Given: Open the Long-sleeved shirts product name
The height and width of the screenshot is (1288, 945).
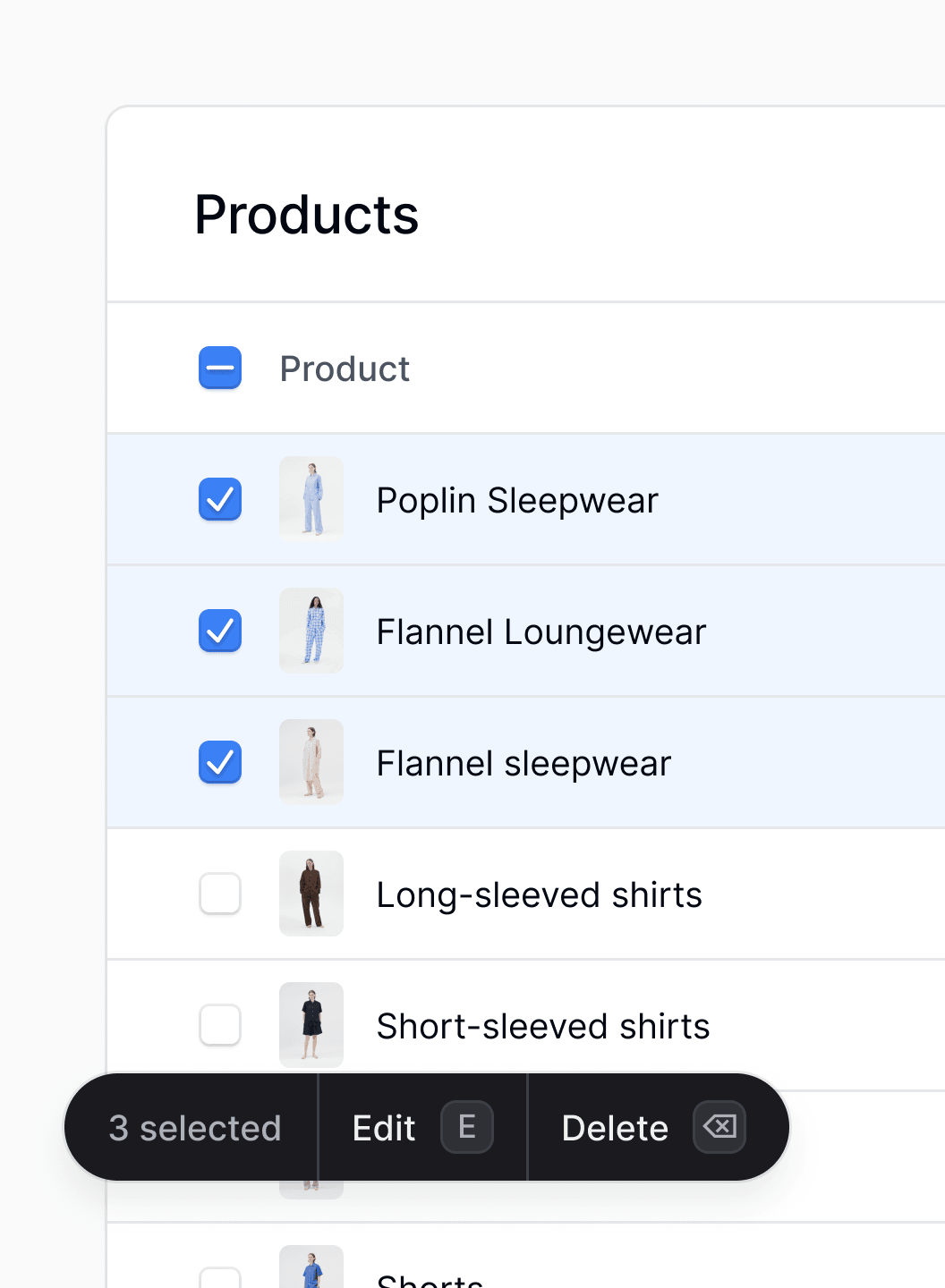Looking at the screenshot, I should 540,895.
